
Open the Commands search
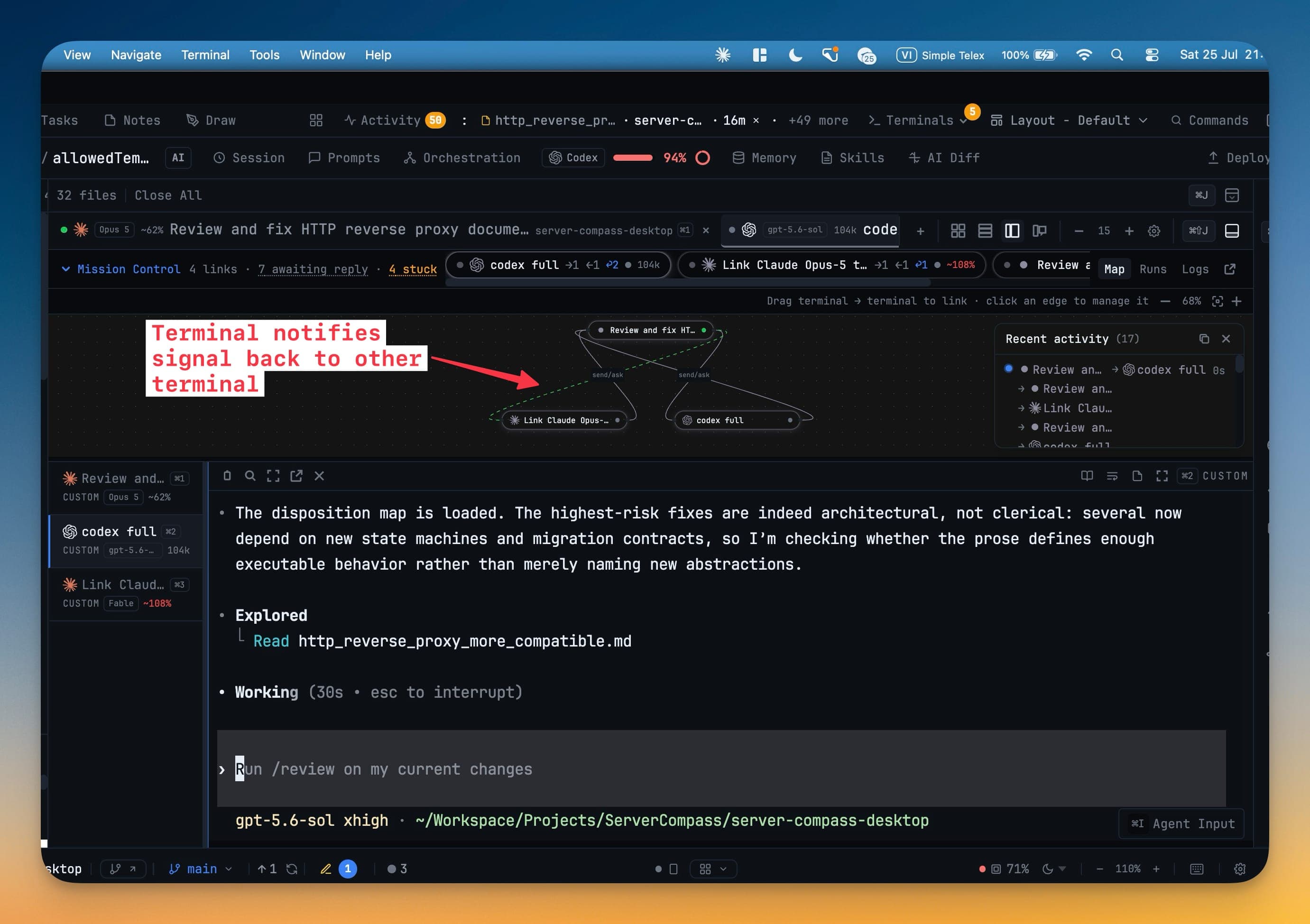click(x=1209, y=120)
